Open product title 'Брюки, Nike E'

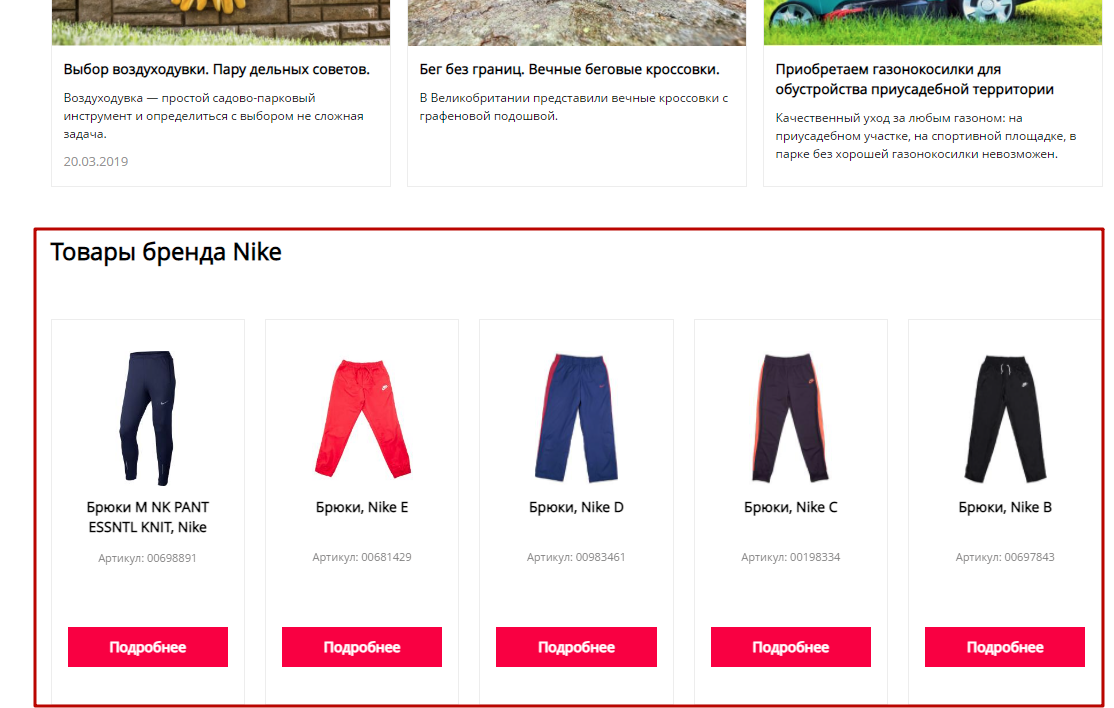pos(362,507)
